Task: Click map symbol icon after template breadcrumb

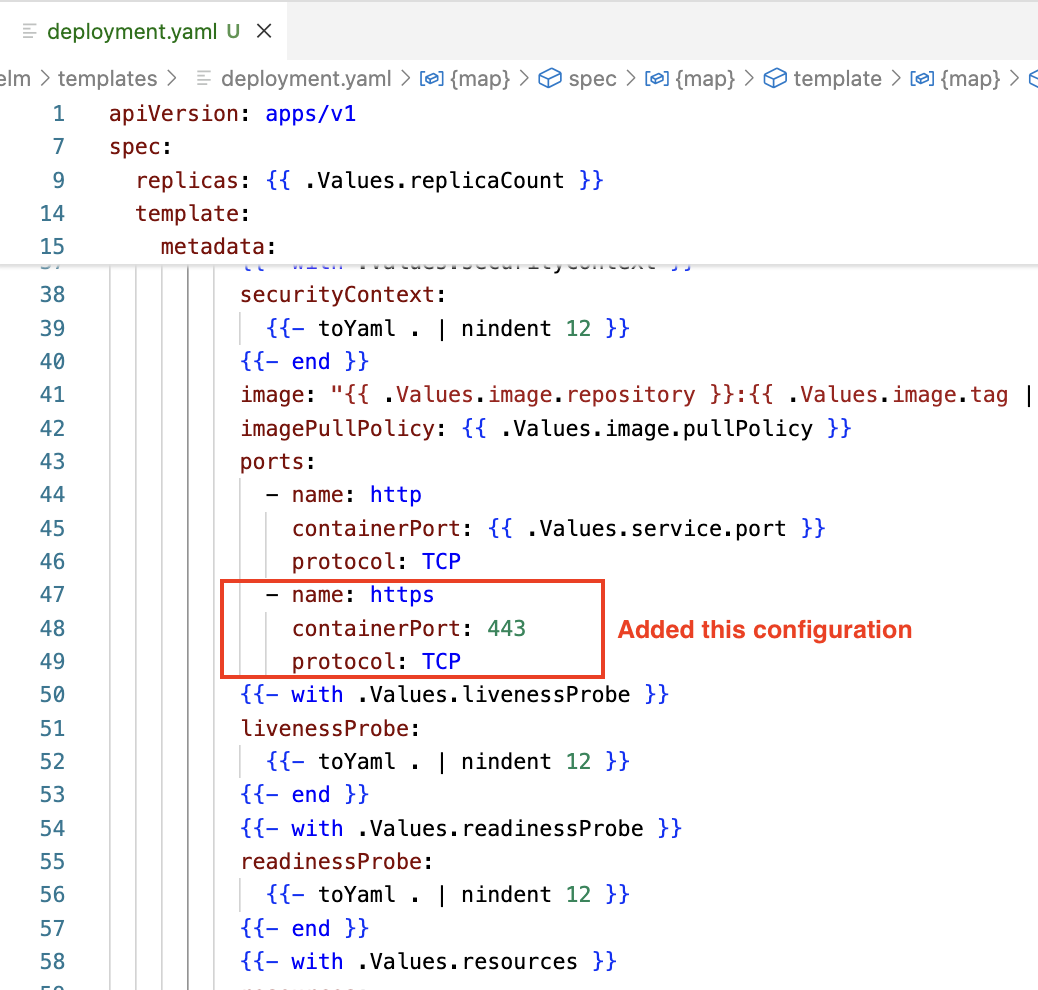Action: point(922,79)
